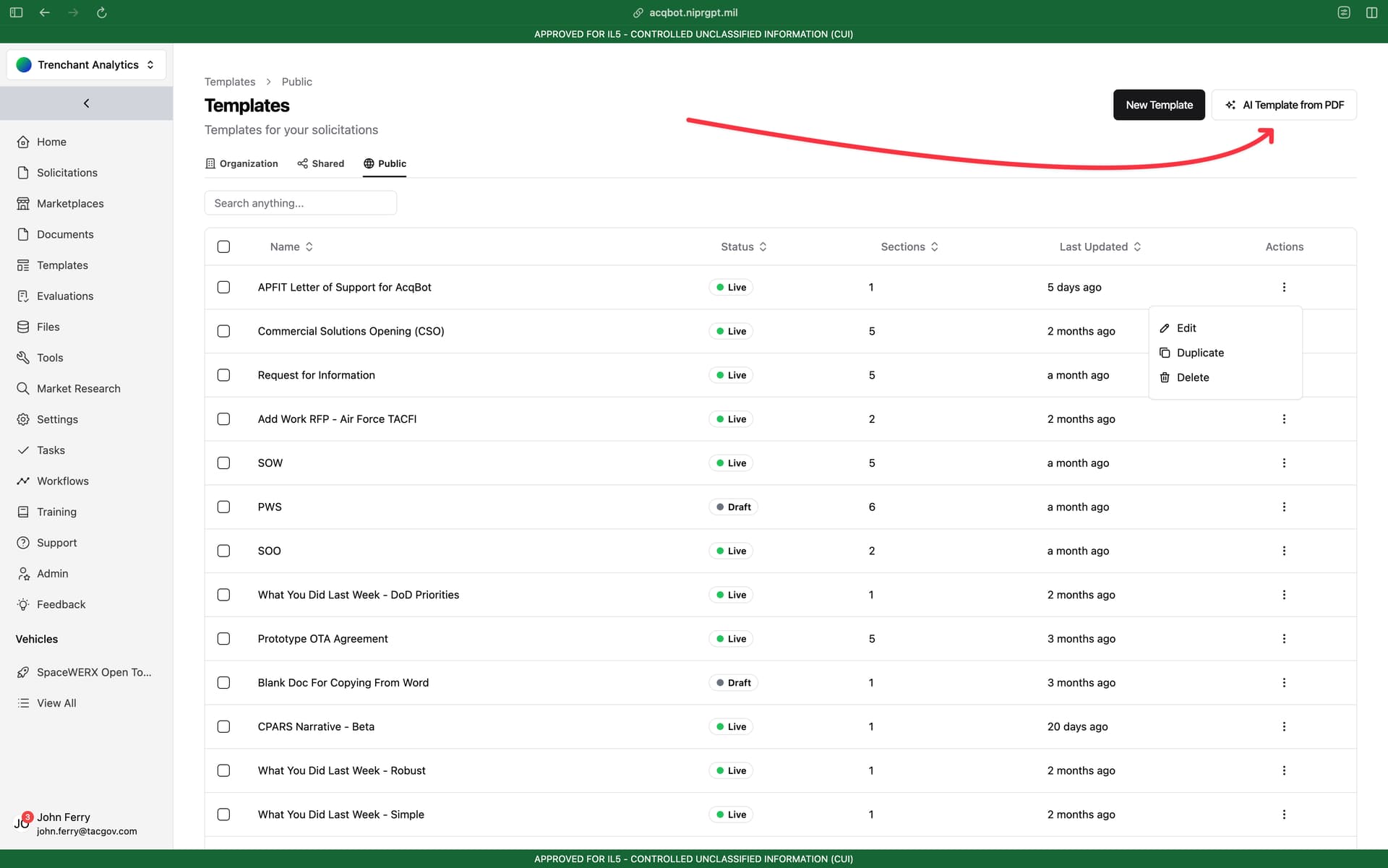Open actions menu for SOW row

1284,463
